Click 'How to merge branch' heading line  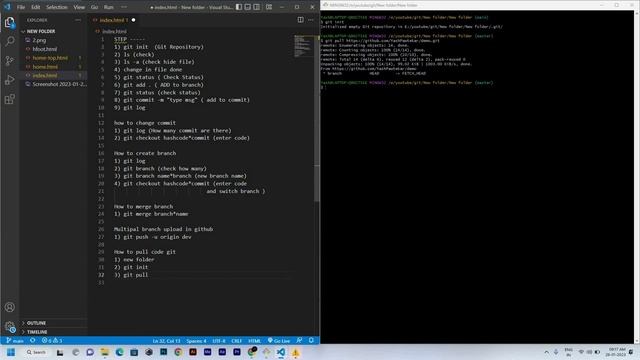pos(143,207)
